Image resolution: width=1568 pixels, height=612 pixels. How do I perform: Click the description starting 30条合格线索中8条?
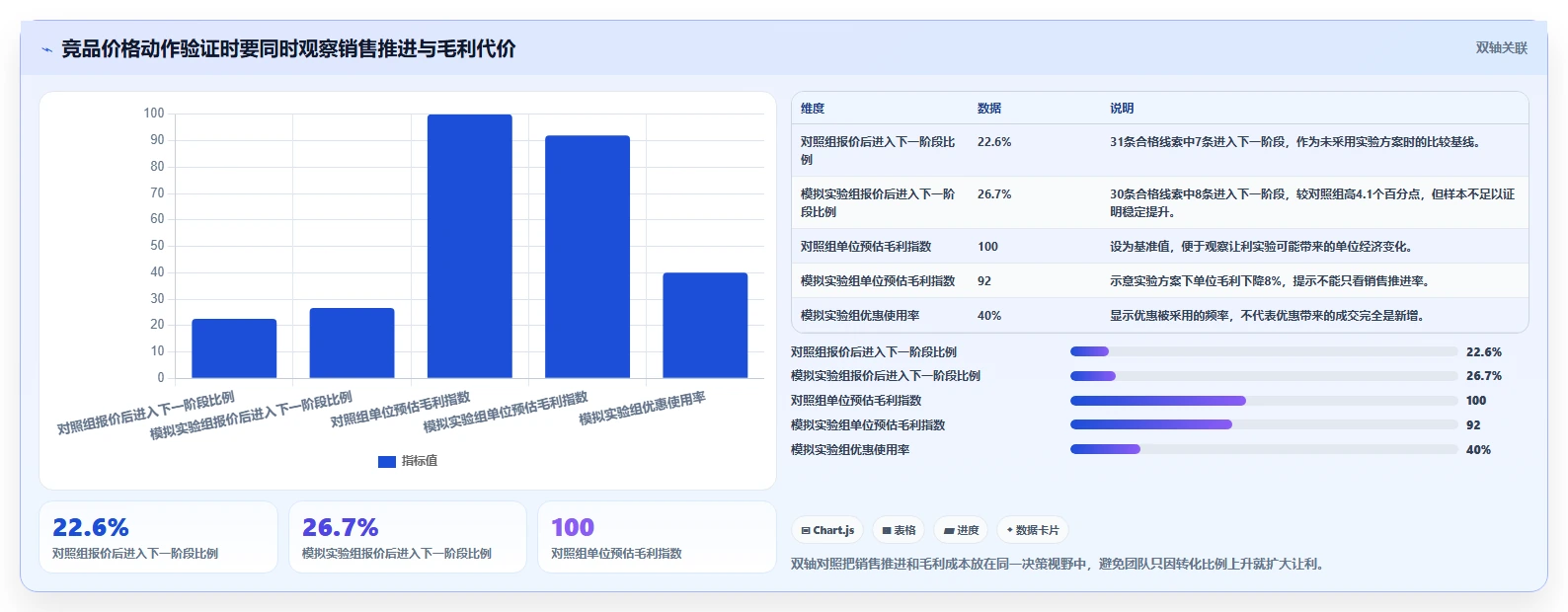1312,202
